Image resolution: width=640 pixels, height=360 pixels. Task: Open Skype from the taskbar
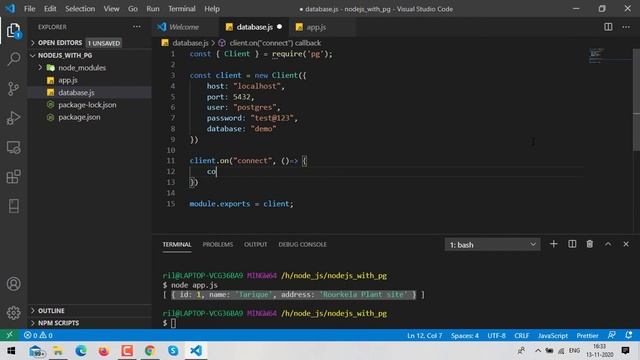point(173,351)
